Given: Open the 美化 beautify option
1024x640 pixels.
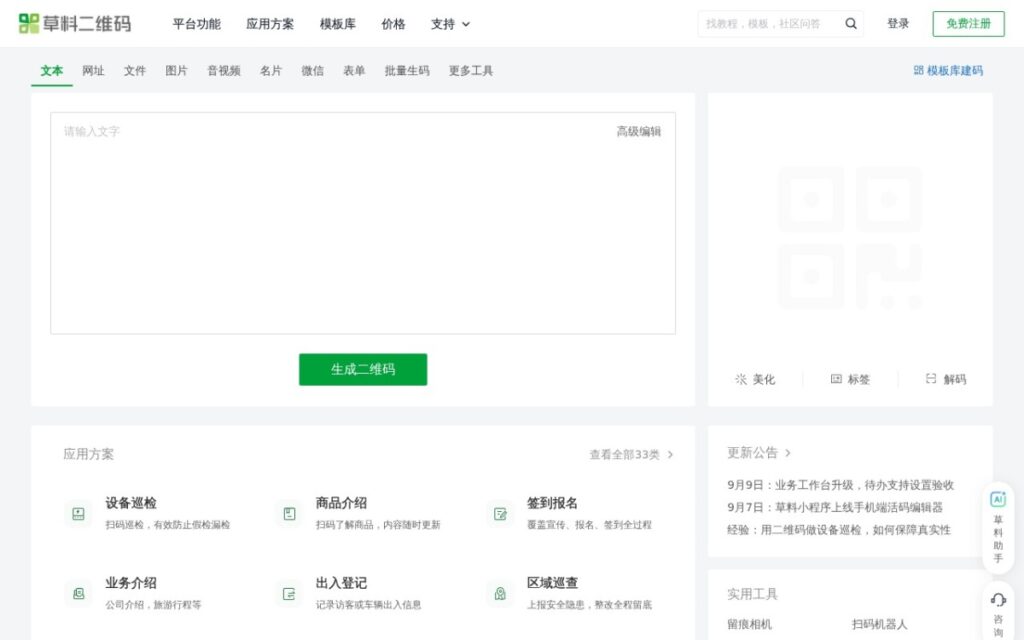Looking at the screenshot, I should pyautogui.click(x=755, y=379).
